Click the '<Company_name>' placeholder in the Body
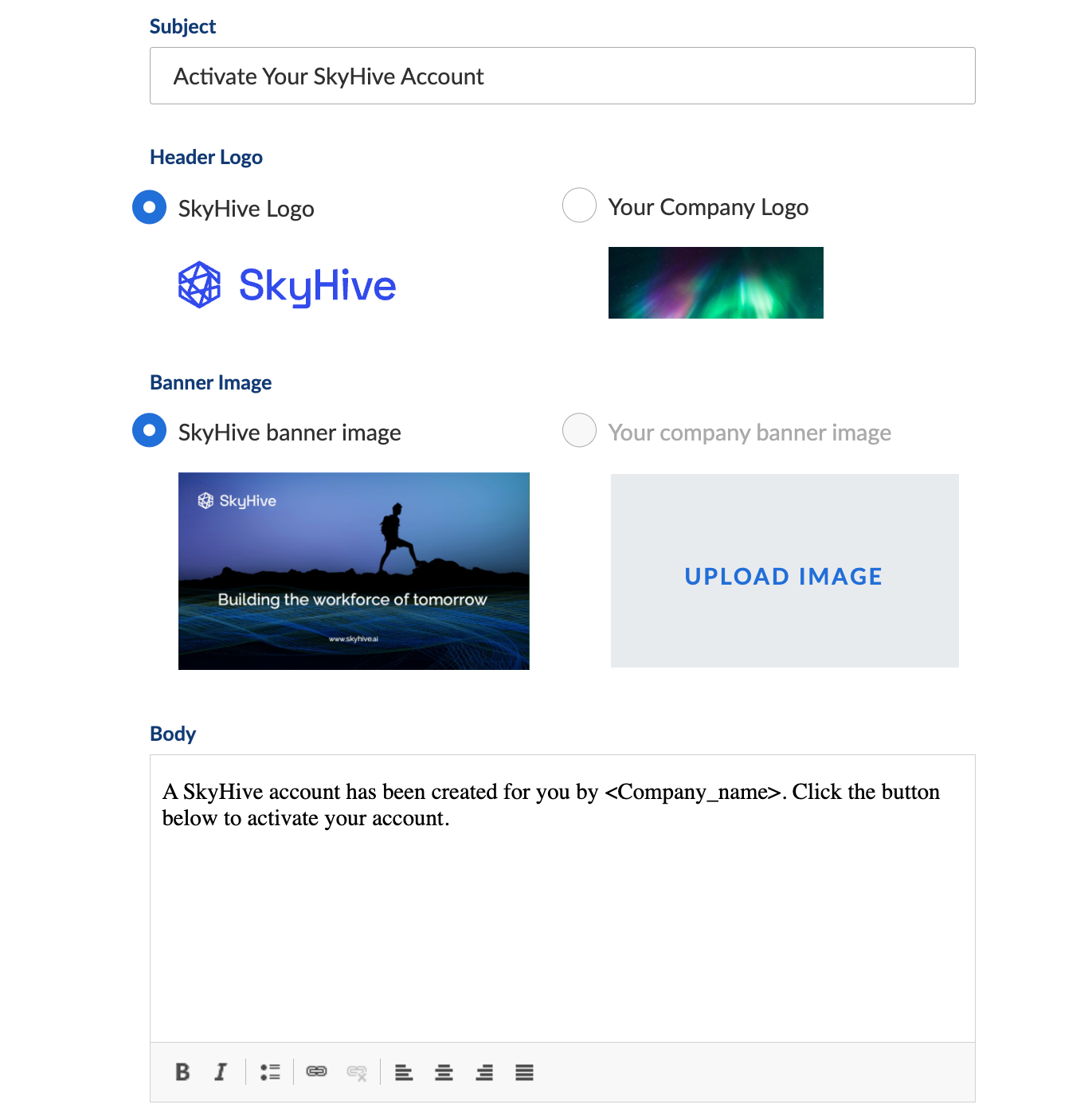The image size is (1092, 1116). tap(693, 792)
